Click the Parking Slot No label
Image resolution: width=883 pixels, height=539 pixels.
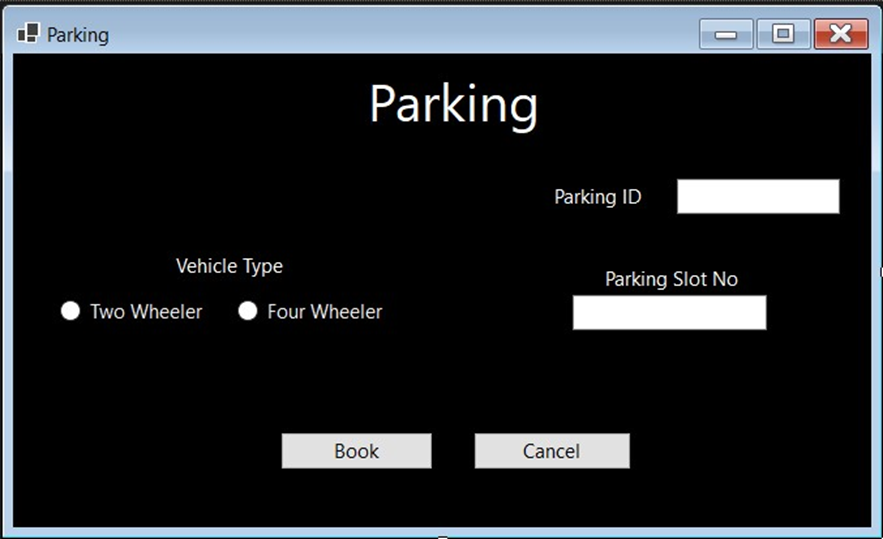click(671, 279)
